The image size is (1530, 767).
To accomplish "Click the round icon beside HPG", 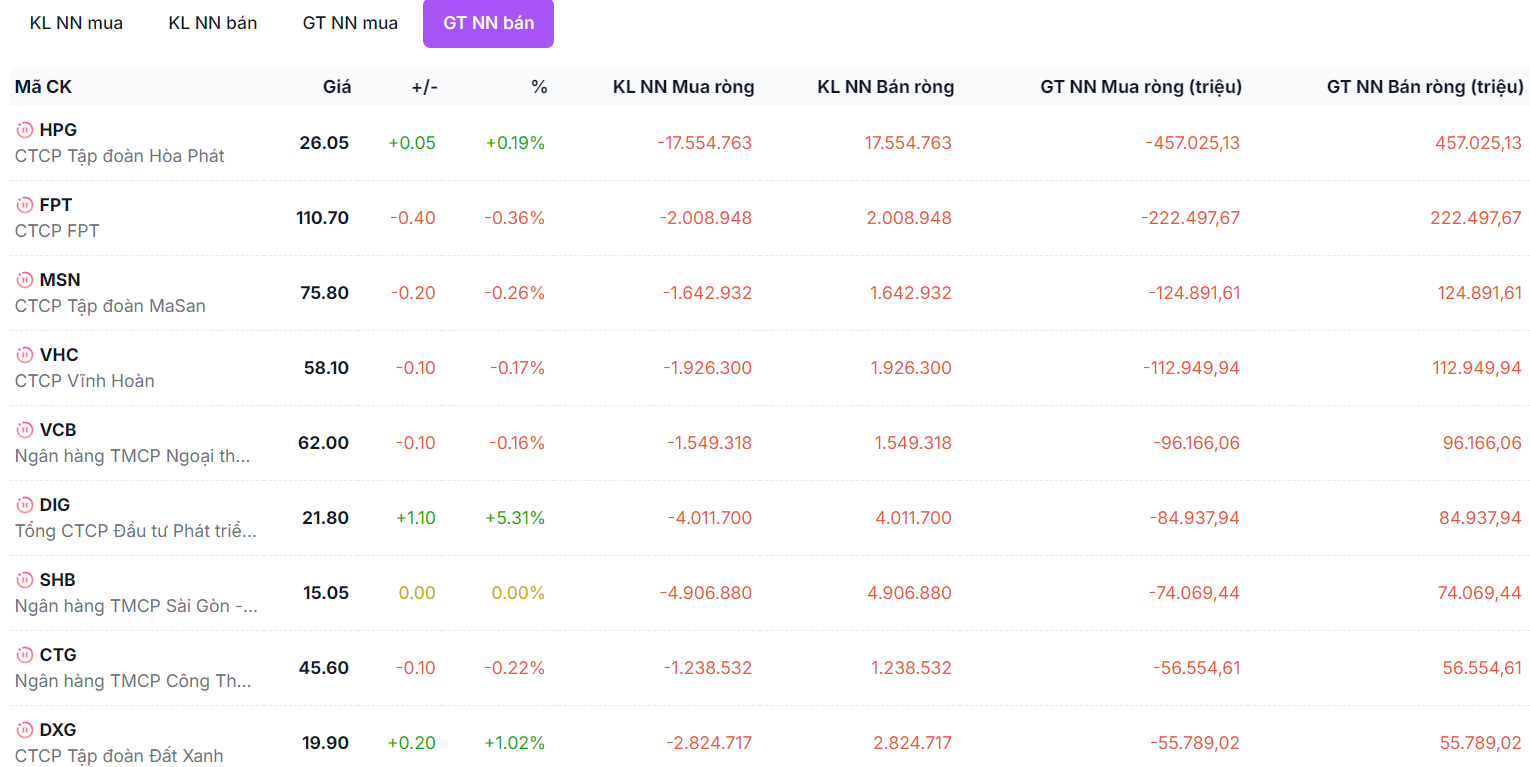I will click(24, 130).
